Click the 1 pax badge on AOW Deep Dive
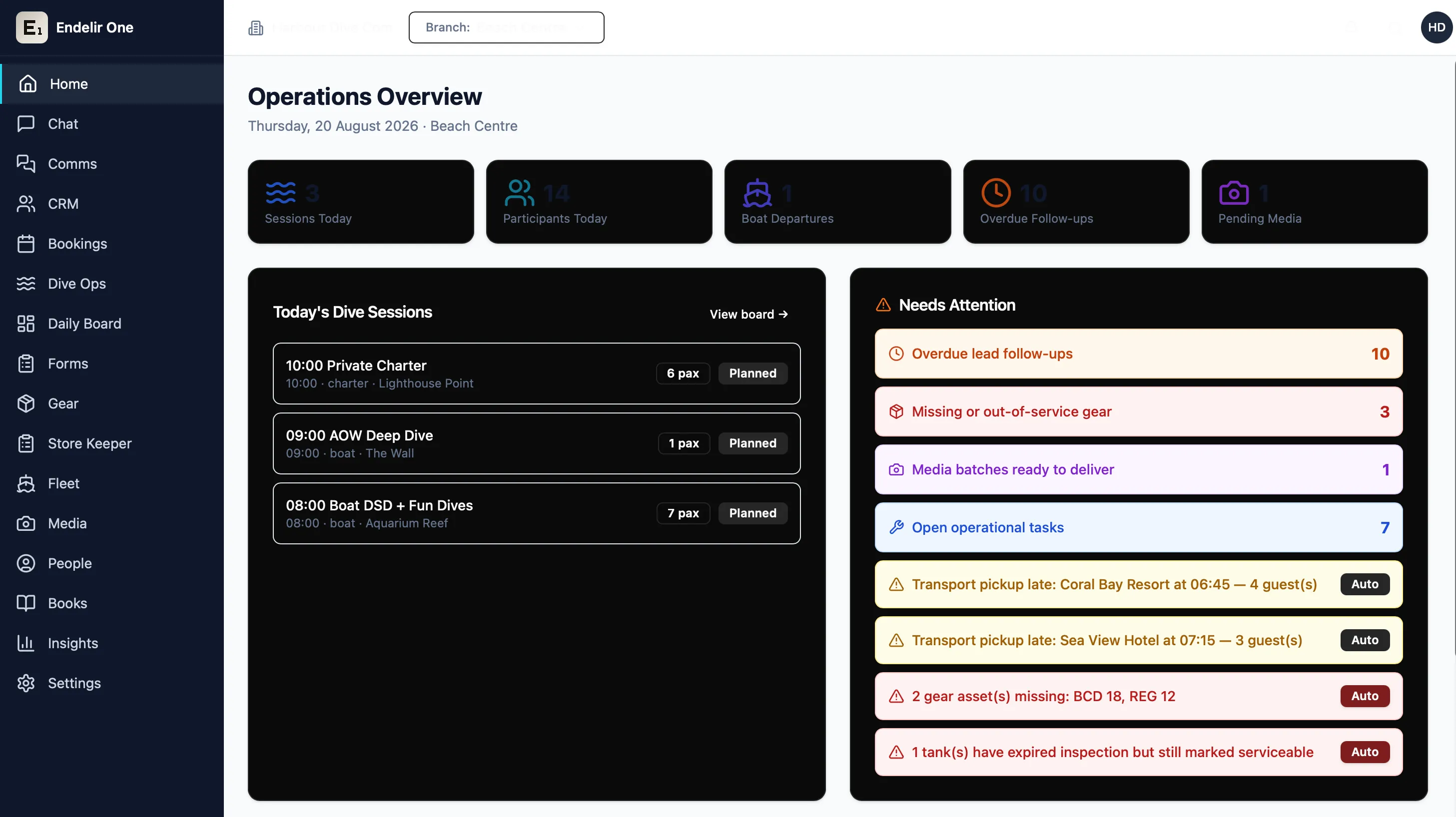 click(x=684, y=443)
